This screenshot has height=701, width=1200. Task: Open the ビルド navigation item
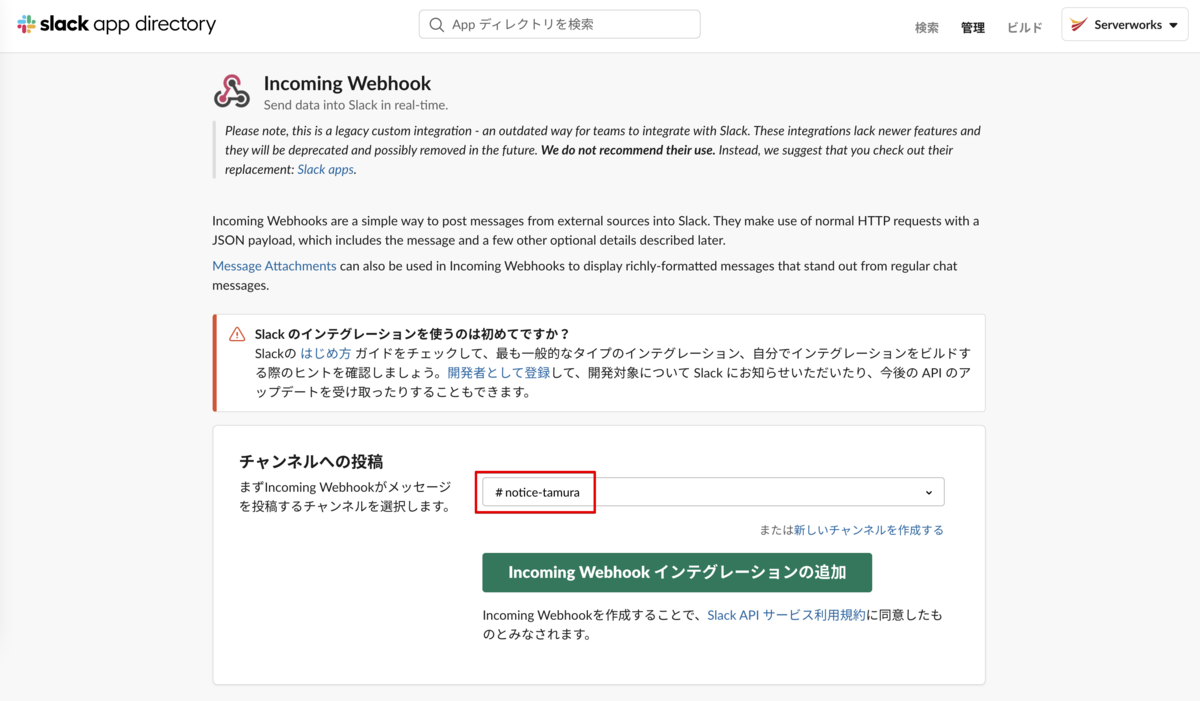[x=1025, y=28]
